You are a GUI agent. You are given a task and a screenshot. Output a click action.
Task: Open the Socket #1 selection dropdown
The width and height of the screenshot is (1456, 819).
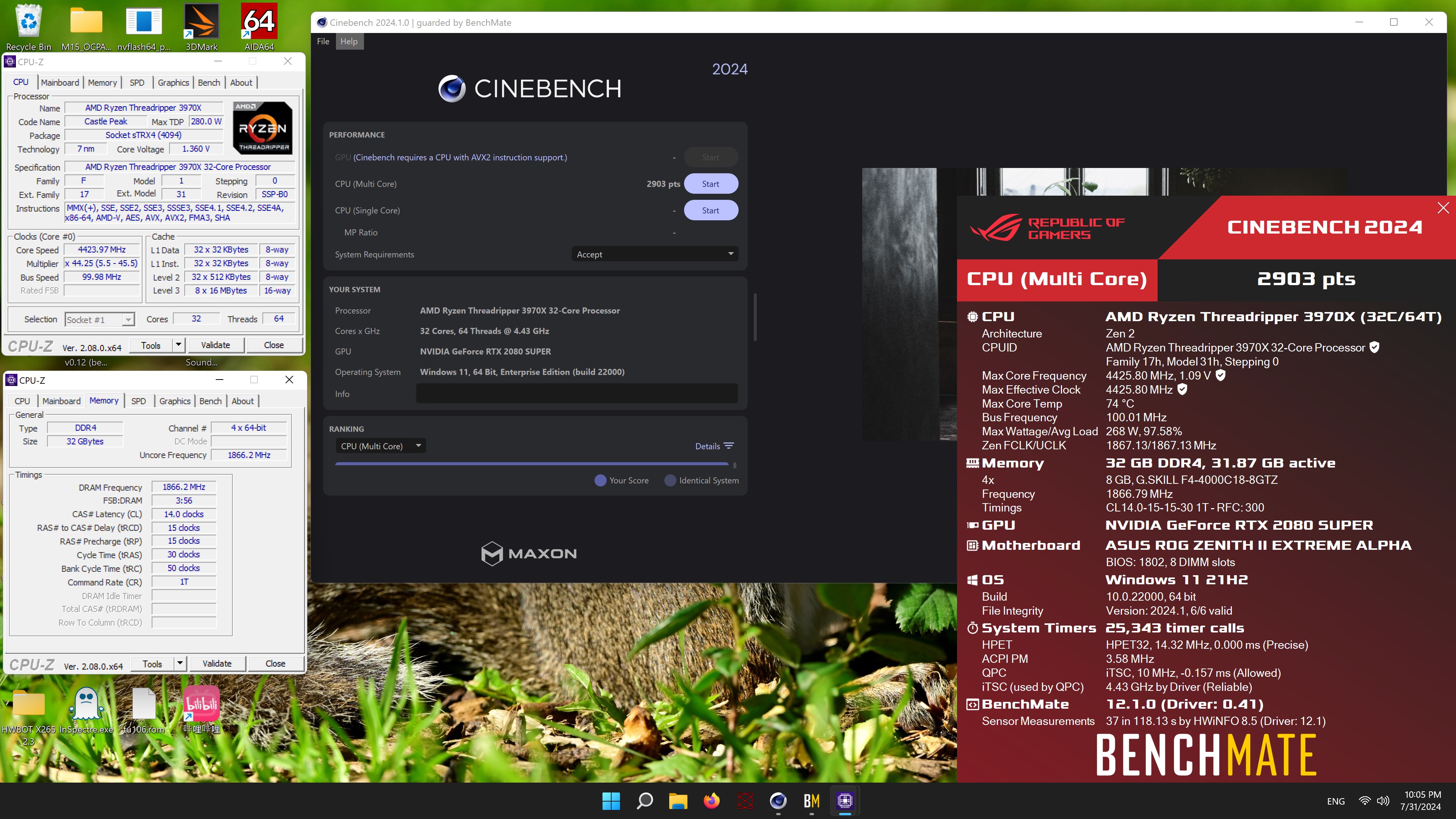pos(99,320)
